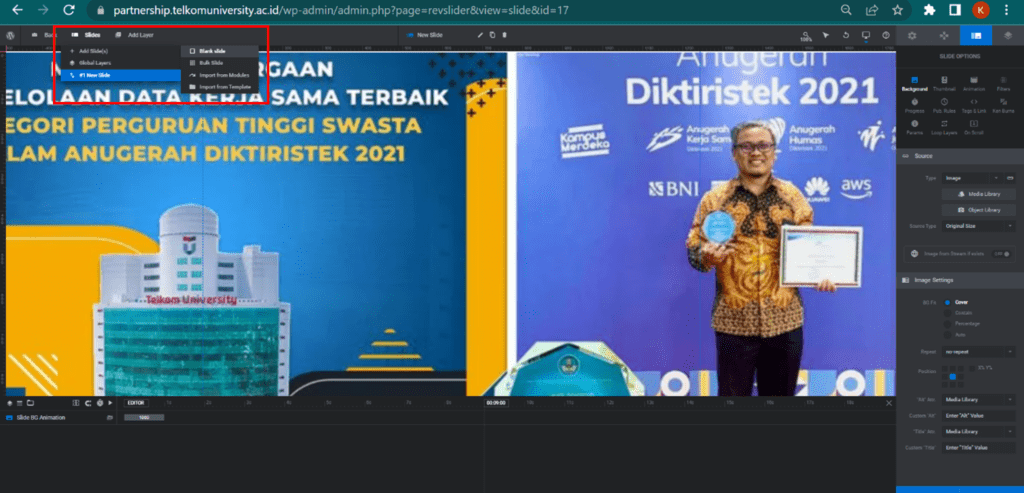Click the 1000 duration bar in timeline

pos(144,417)
